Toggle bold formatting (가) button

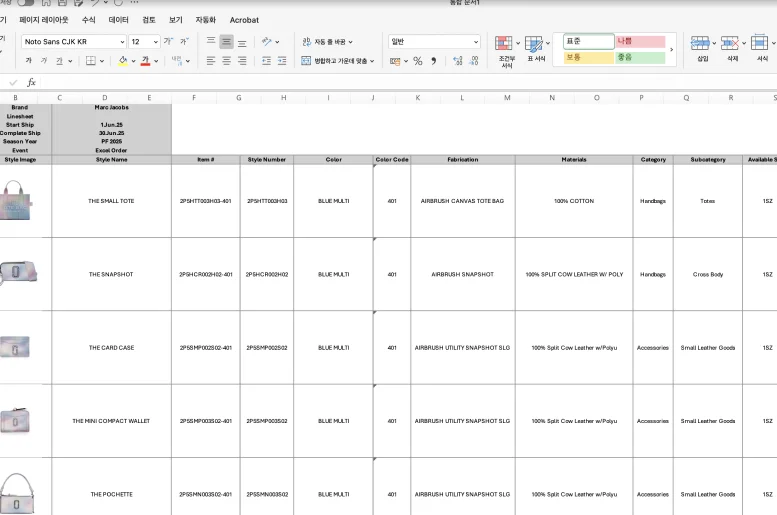click(x=28, y=61)
